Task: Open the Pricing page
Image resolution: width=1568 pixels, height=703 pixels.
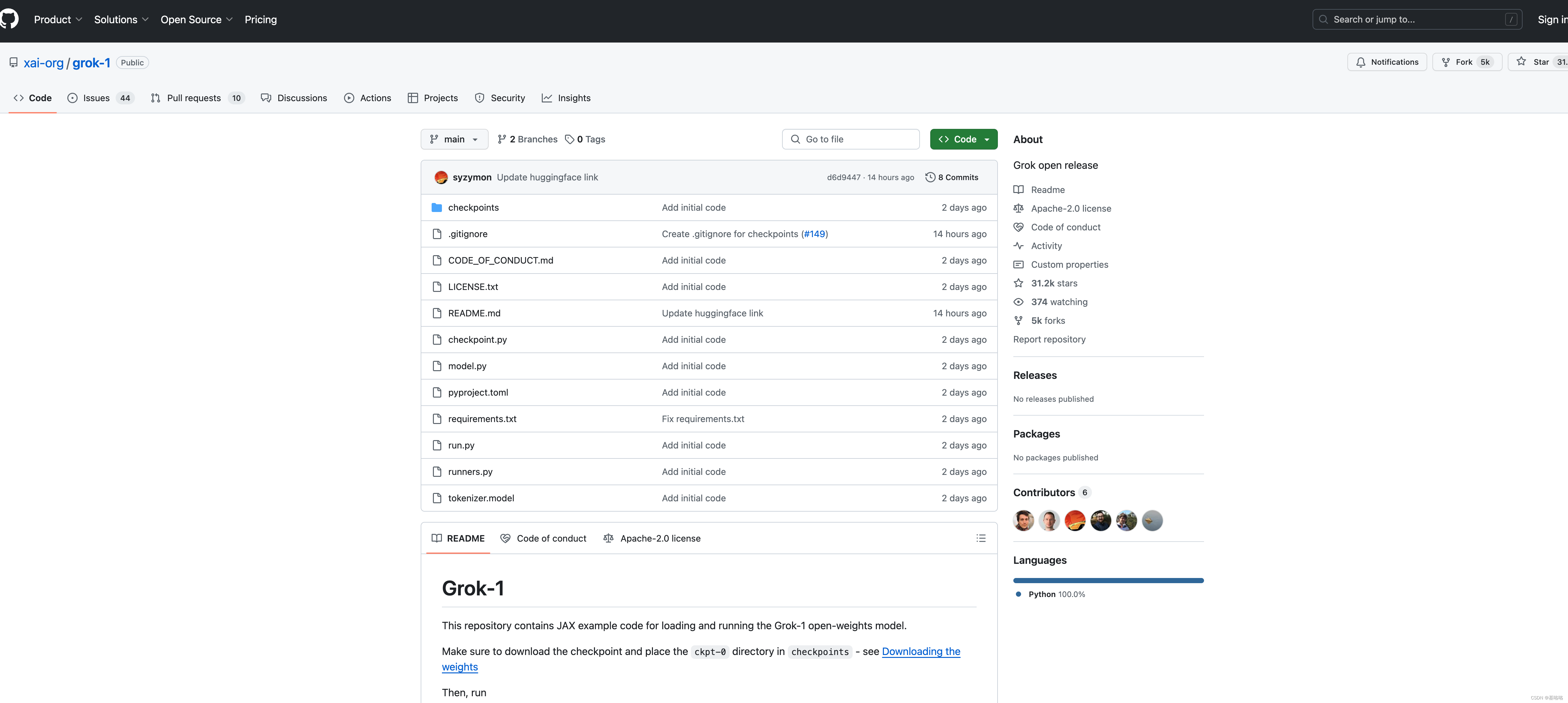Action: 261,19
